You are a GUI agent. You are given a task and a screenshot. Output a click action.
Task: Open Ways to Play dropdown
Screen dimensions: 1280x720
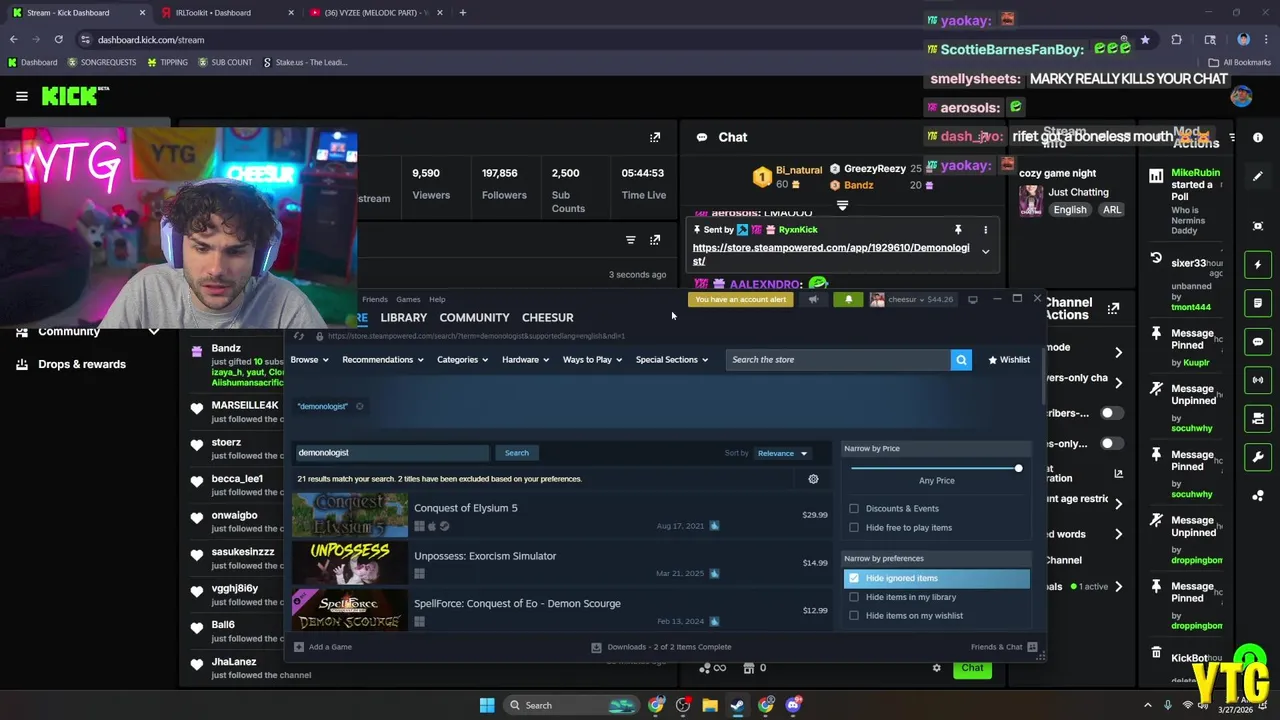[592, 360]
